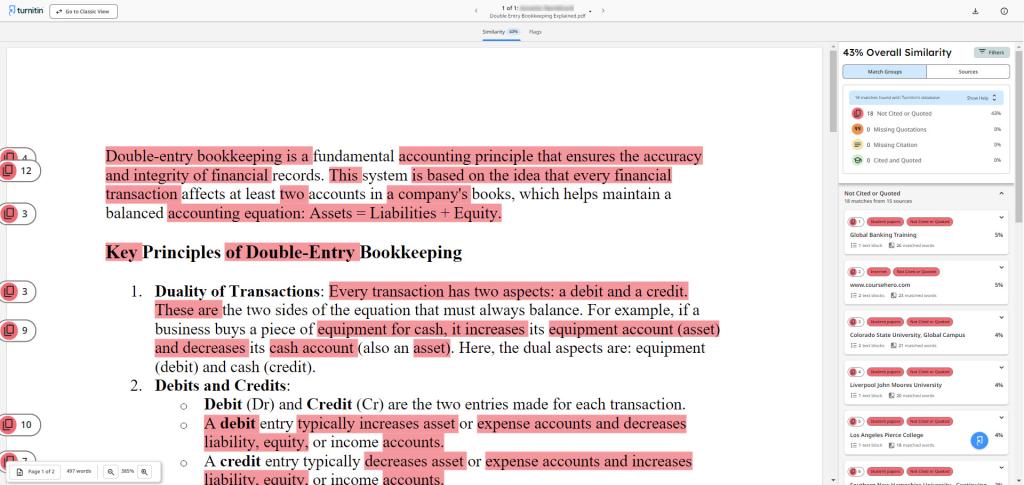This screenshot has width=1024, height=485.
Task: Select the Sources view
Action: point(968,72)
